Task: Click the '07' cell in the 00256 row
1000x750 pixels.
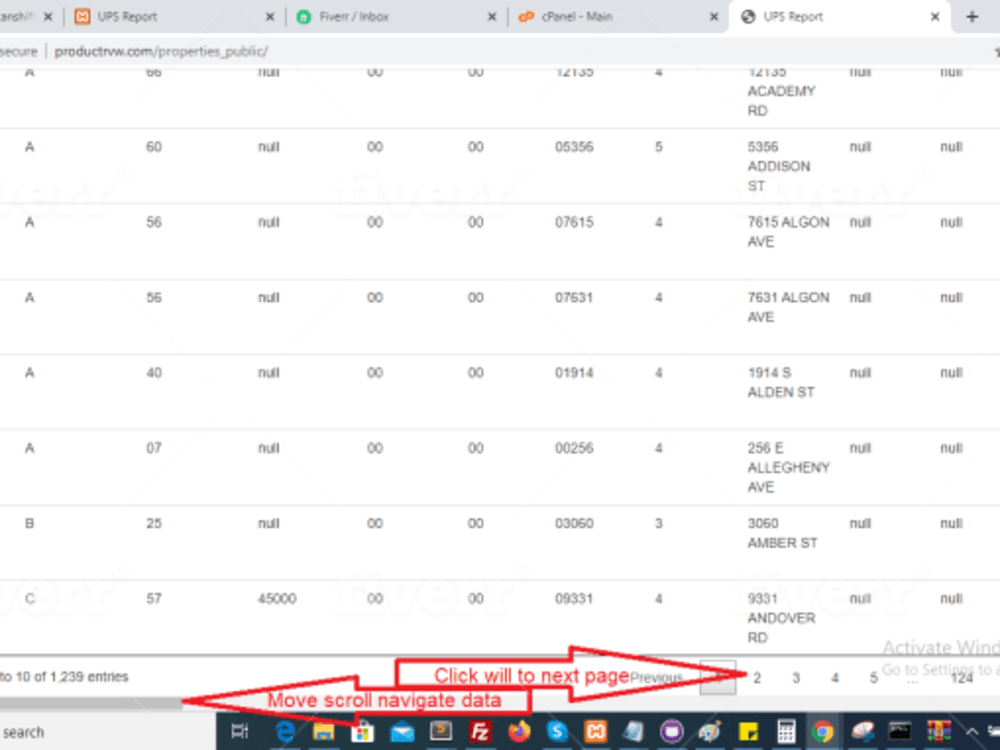Action: (x=154, y=448)
